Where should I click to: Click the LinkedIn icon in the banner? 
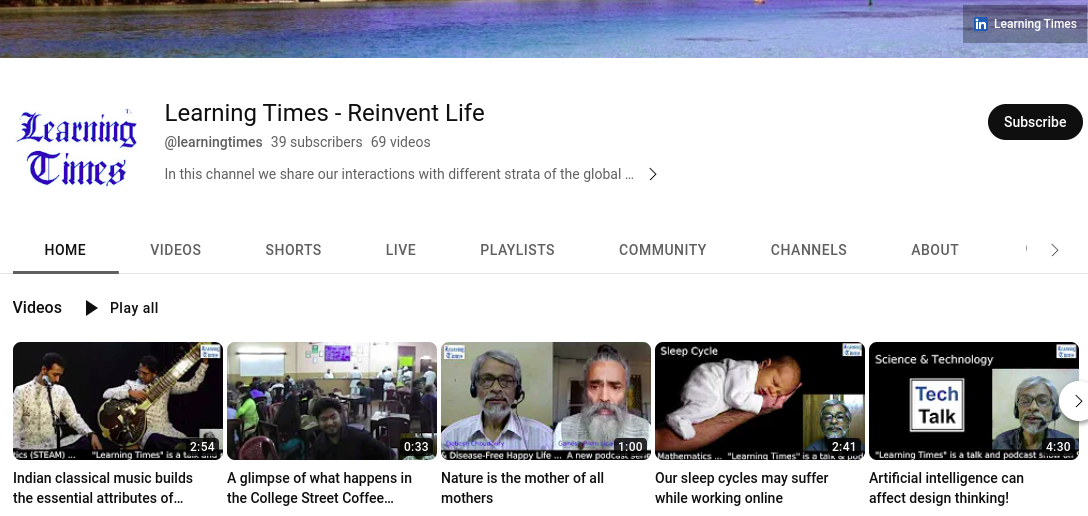[x=980, y=24]
